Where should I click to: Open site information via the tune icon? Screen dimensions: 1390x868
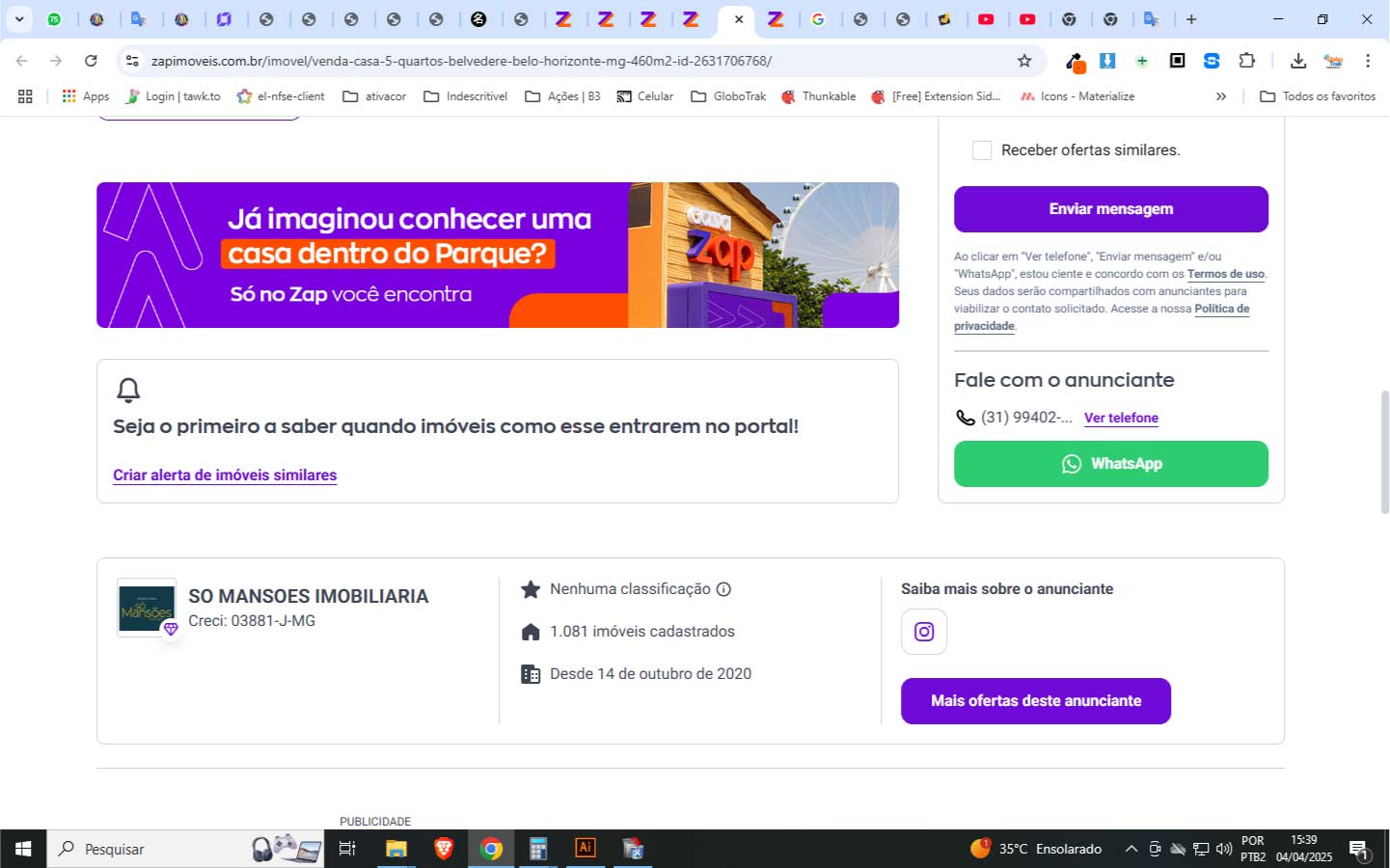131,60
